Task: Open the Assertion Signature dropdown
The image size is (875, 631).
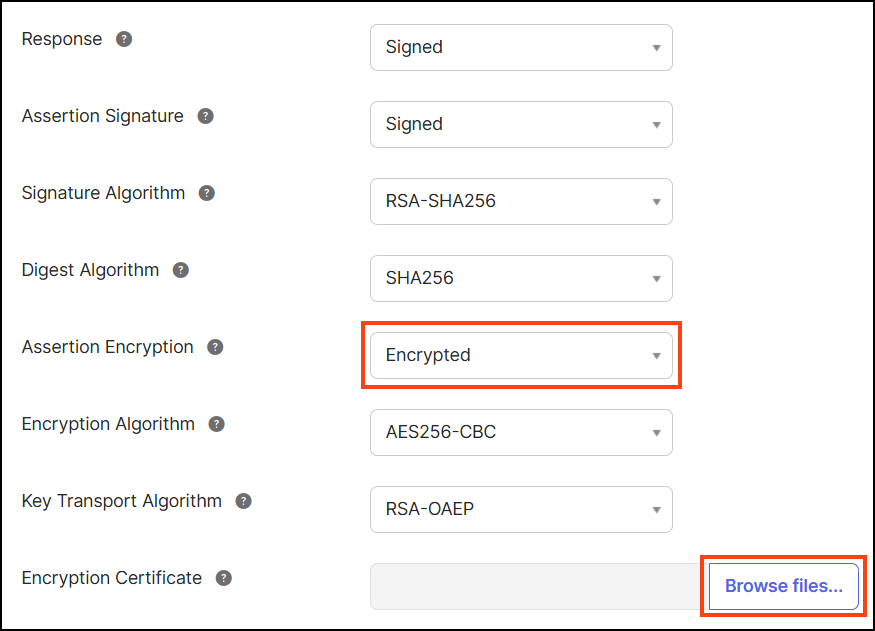Action: [x=520, y=124]
